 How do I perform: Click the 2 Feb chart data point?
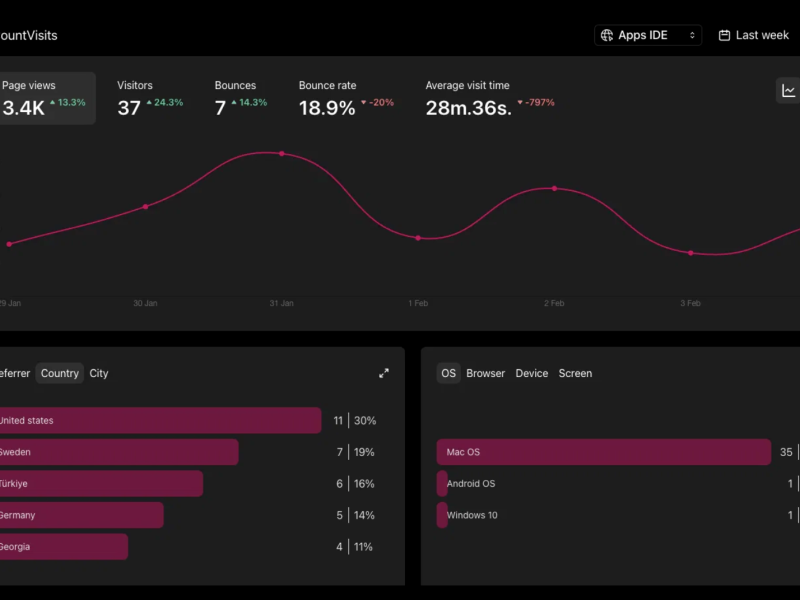[555, 188]
